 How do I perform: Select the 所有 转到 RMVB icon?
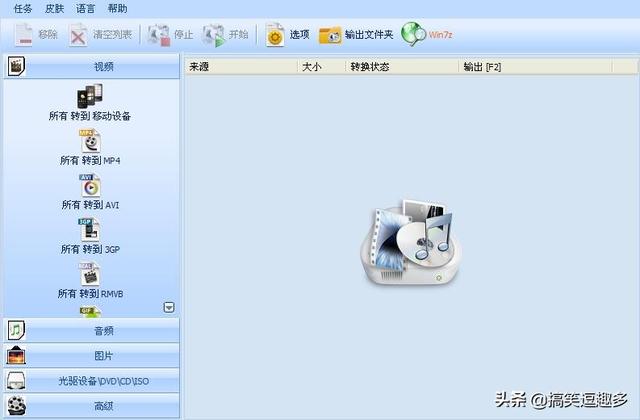coord(89,274)
